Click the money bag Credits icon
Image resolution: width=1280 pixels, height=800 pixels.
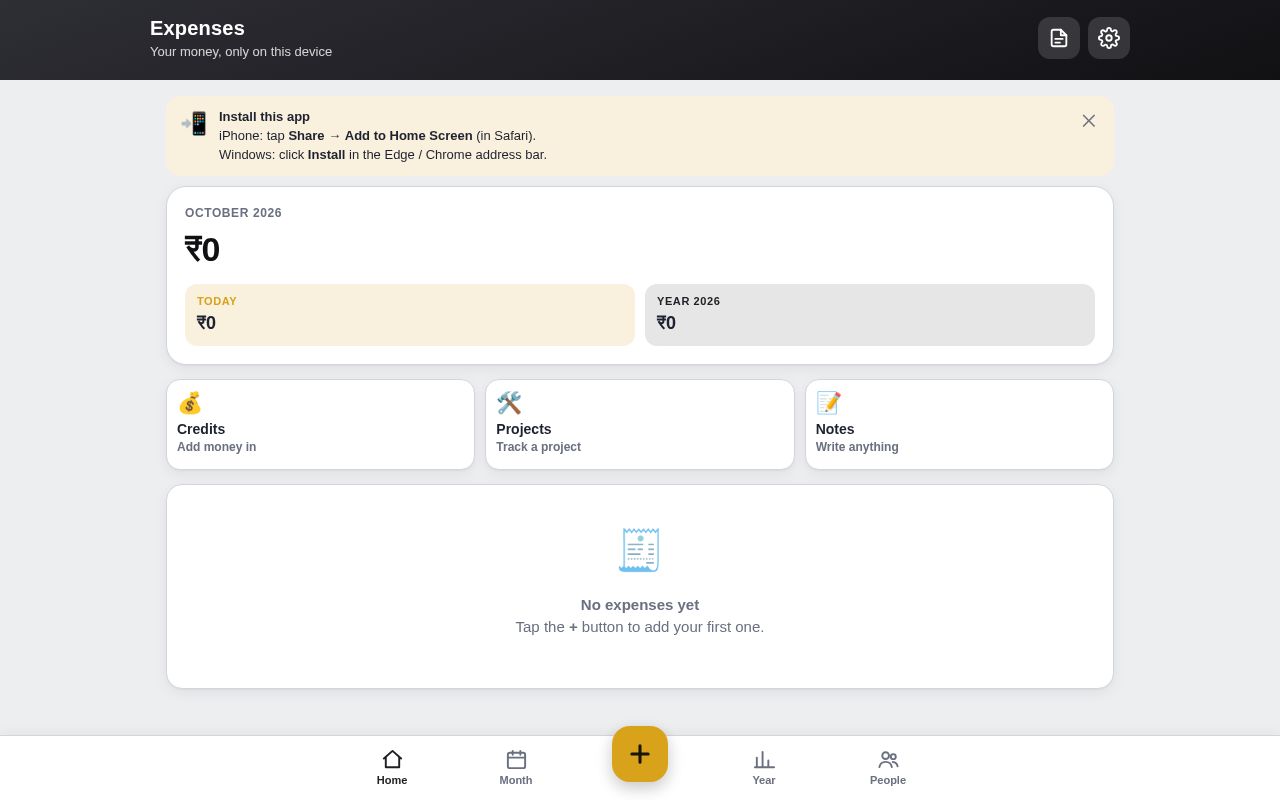[x=190, y=403]
